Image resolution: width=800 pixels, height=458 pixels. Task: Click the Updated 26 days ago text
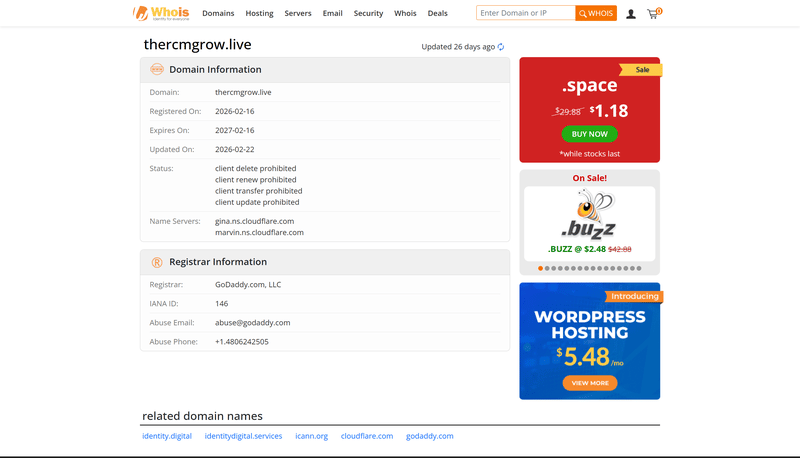[x=458, y=47]
